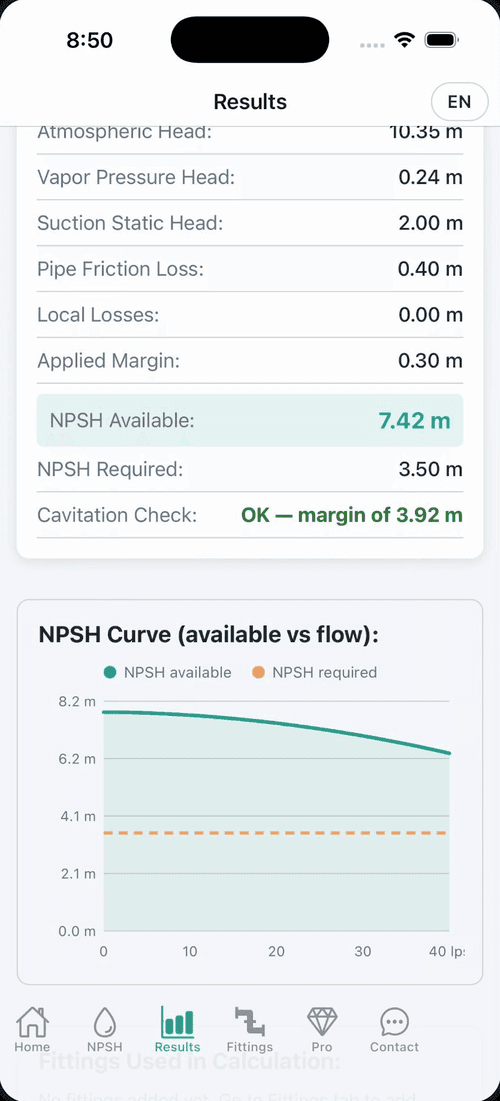Tap the battery status icon
This screenshot has height=1101, width=500.
tap(442, 40)
